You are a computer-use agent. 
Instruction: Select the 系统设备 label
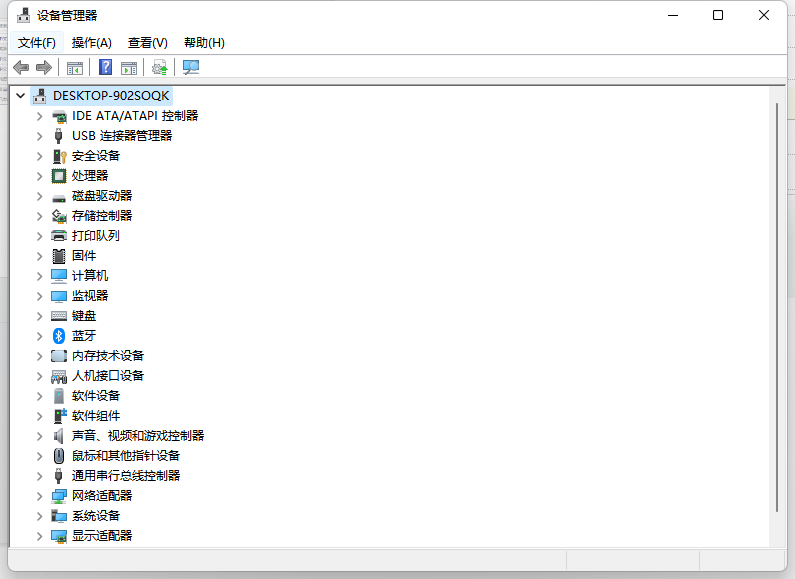pyautogui.click(x=96, y=516)
